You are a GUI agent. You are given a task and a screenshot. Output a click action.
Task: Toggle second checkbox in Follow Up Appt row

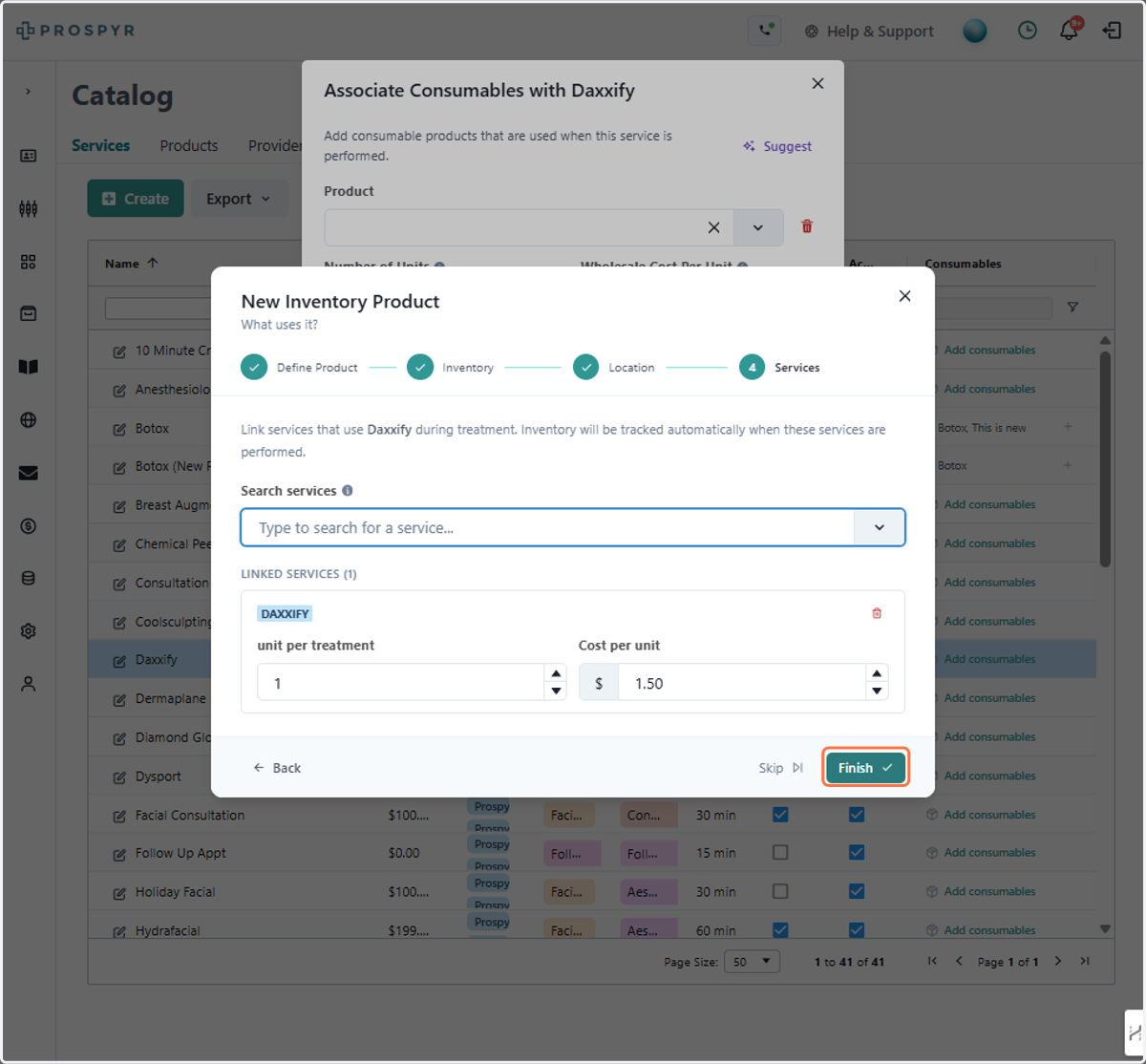(857, 852)
